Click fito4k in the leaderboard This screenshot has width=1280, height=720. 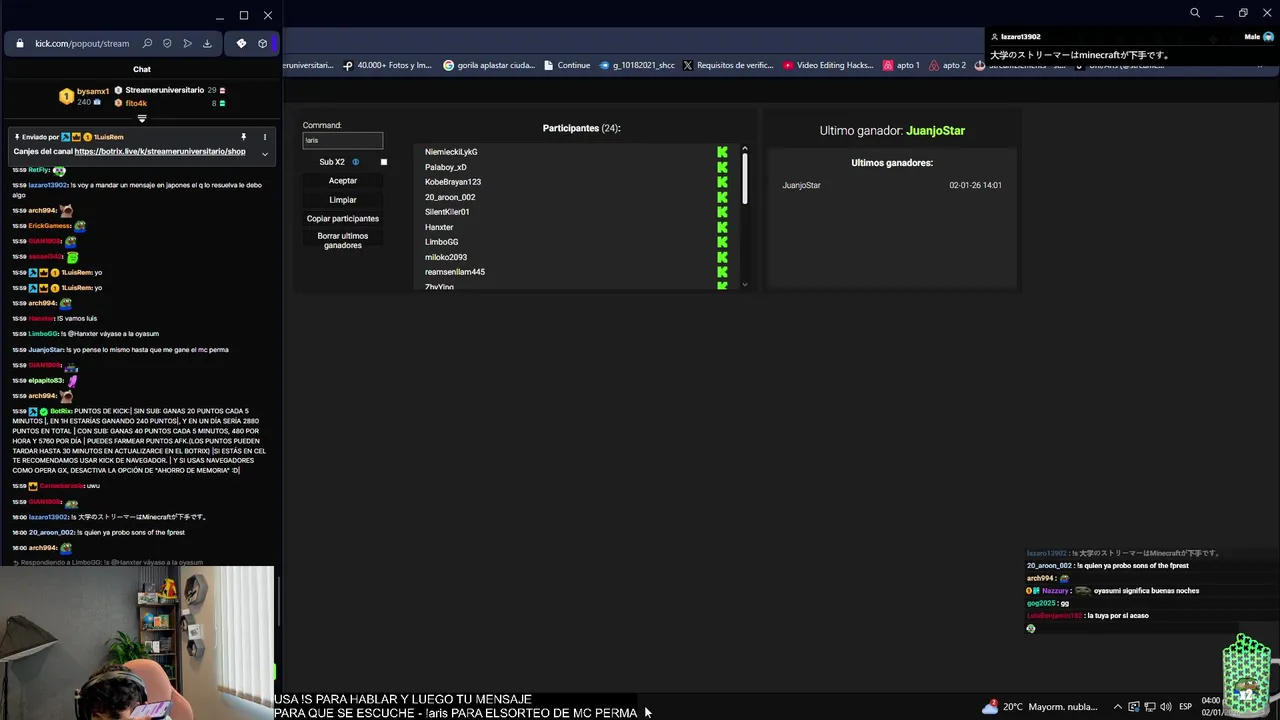(x=136, y=103)
